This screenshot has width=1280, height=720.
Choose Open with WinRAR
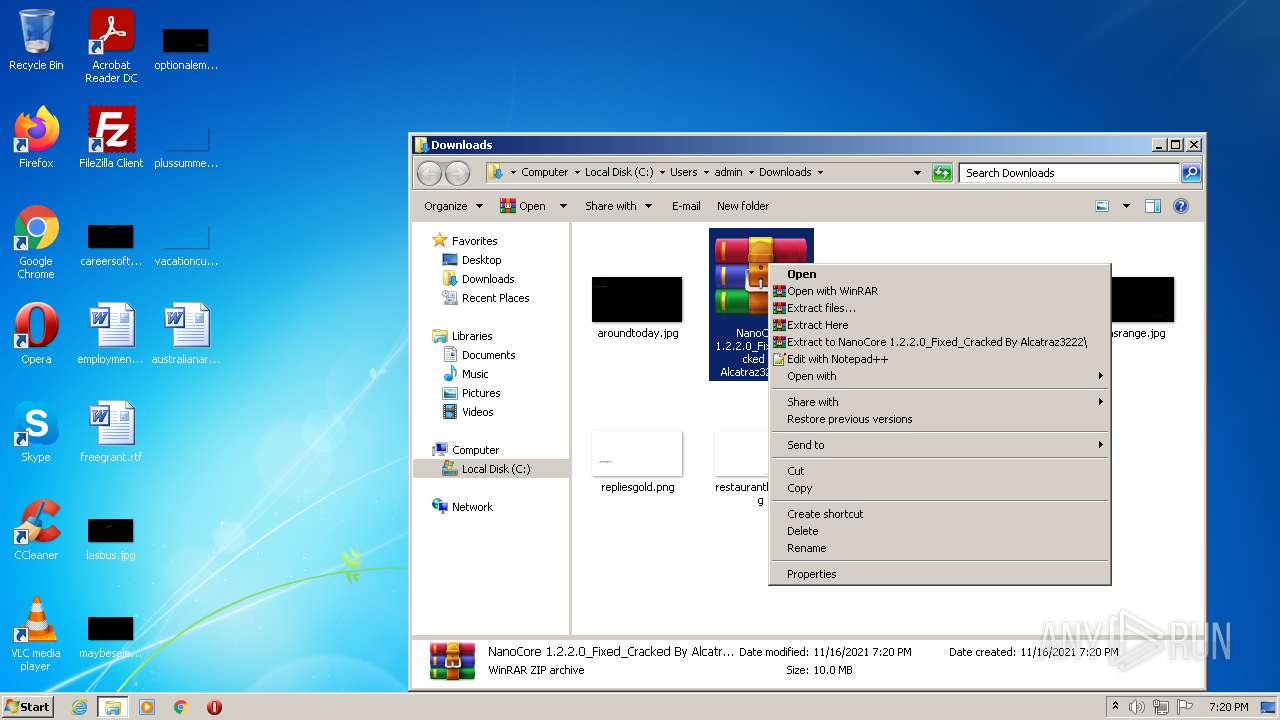[940, 291]
